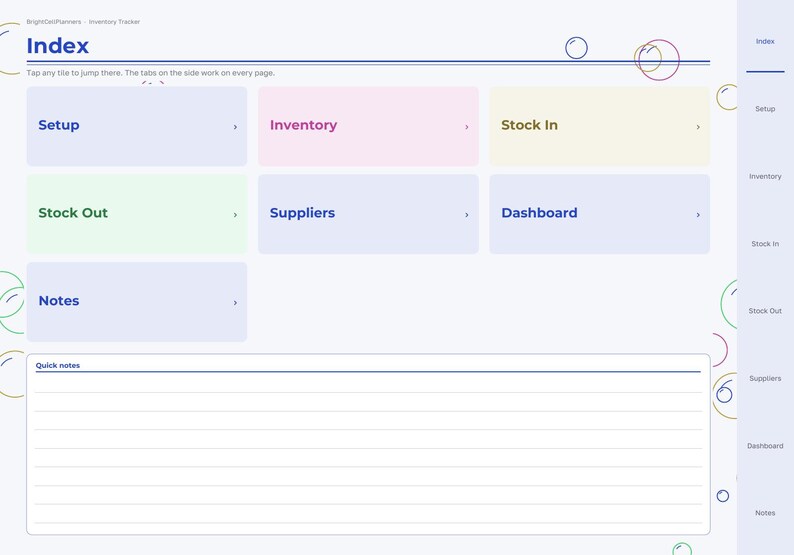The height and width of the screenshot is (555, 794).
Task: Click the Index page title
Action: pos(58,46)
